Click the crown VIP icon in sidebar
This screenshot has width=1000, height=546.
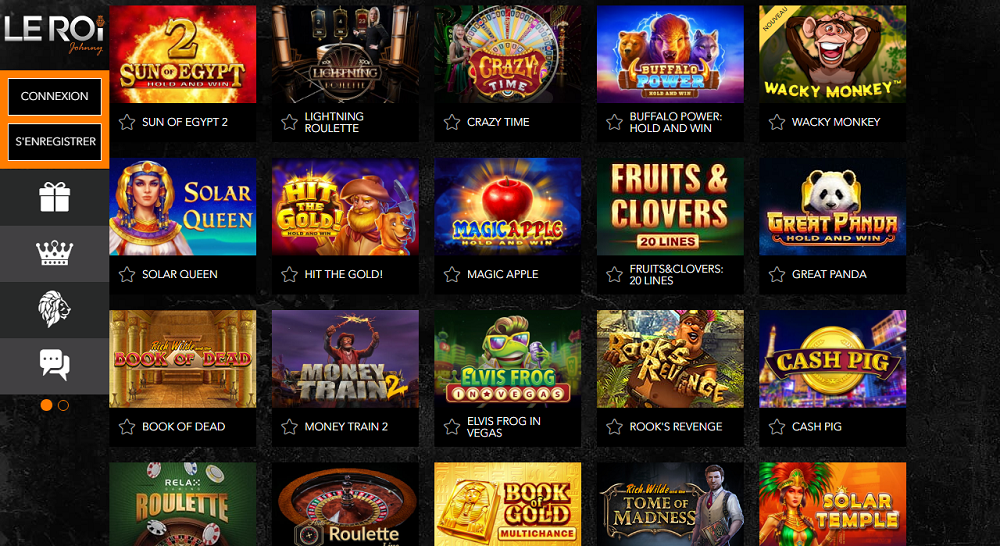point(54,253)
